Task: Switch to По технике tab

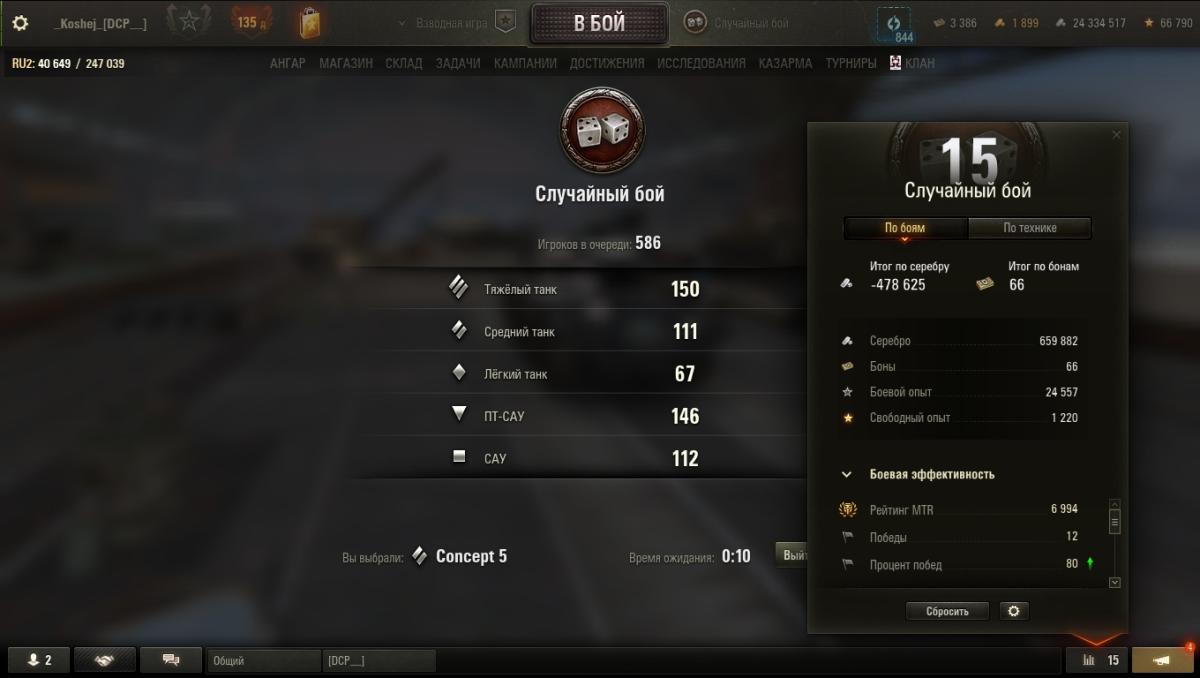Action: (x=1030, y=228)
